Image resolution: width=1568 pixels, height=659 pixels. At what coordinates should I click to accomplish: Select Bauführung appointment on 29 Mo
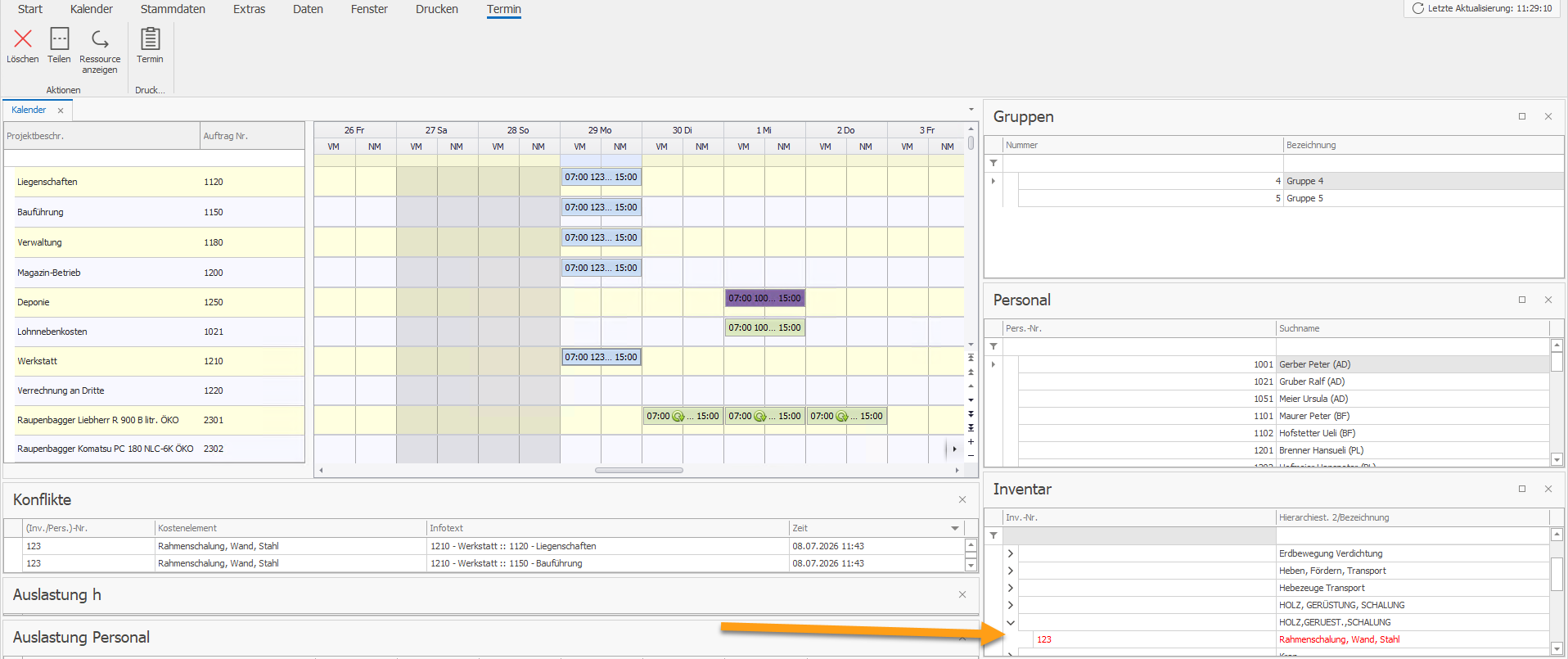click(x=601, y=207)
